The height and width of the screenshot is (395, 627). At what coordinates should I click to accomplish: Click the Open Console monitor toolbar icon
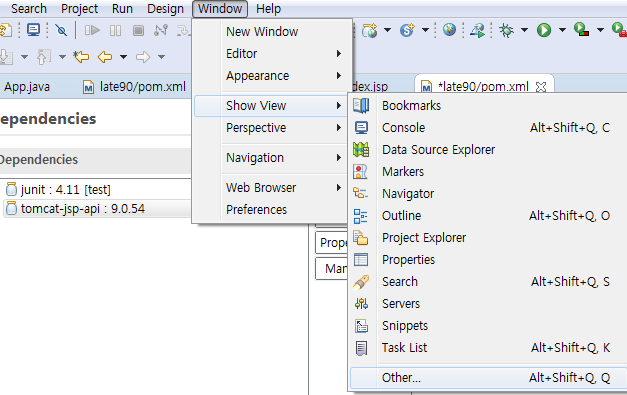pos(33,30)
